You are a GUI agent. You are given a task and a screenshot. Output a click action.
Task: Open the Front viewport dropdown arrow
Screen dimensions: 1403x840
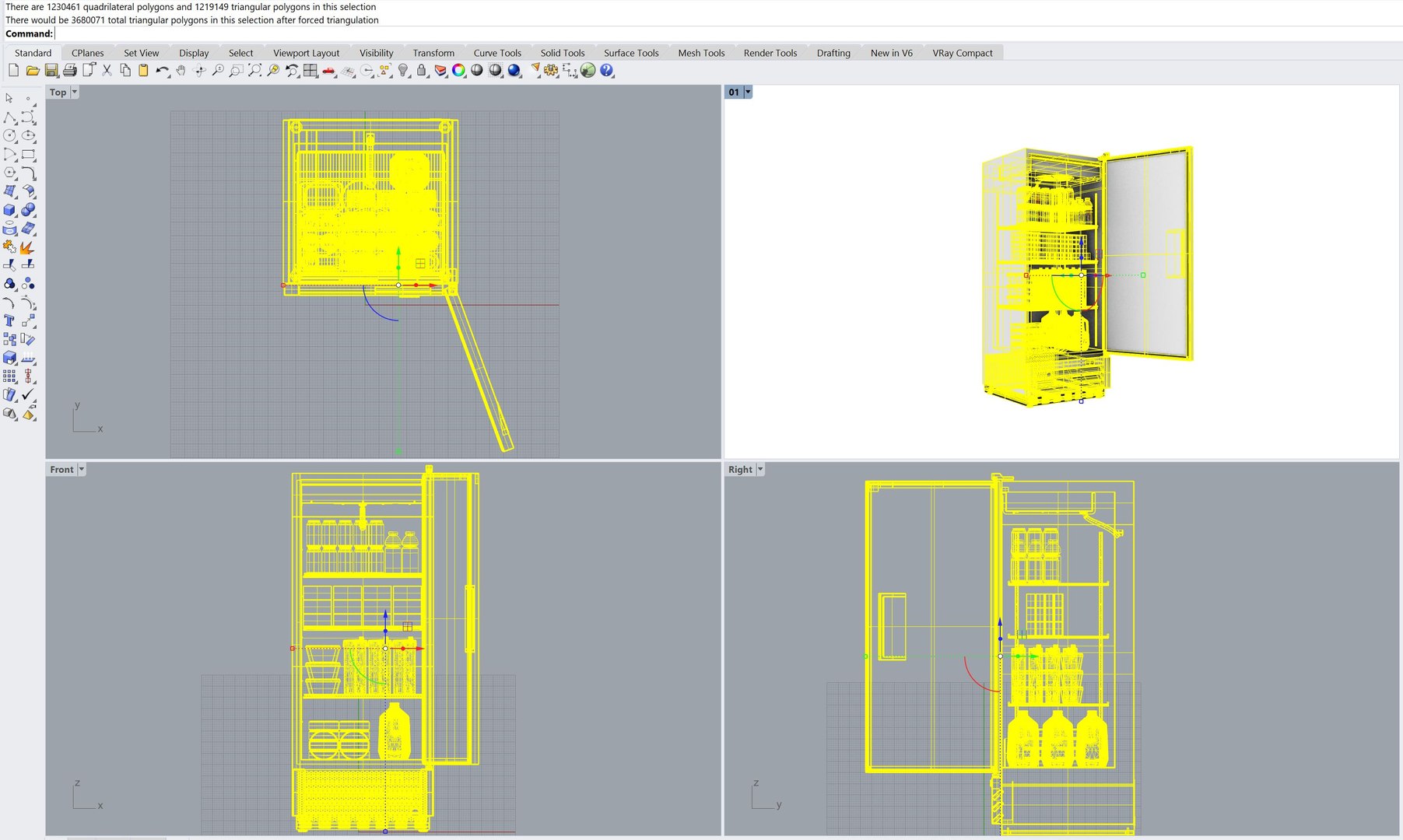click(82, 469)
